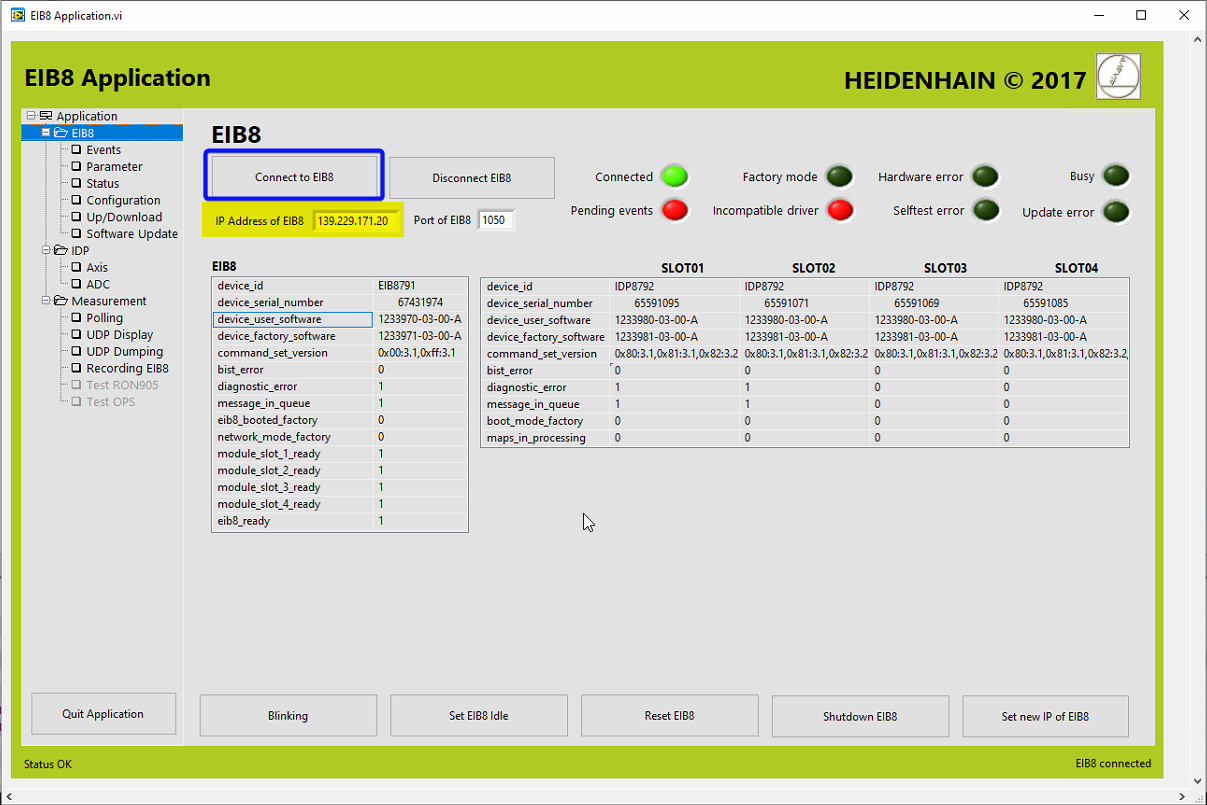
Task: Select Software Update in the tree
Action: tap(132, 234)
